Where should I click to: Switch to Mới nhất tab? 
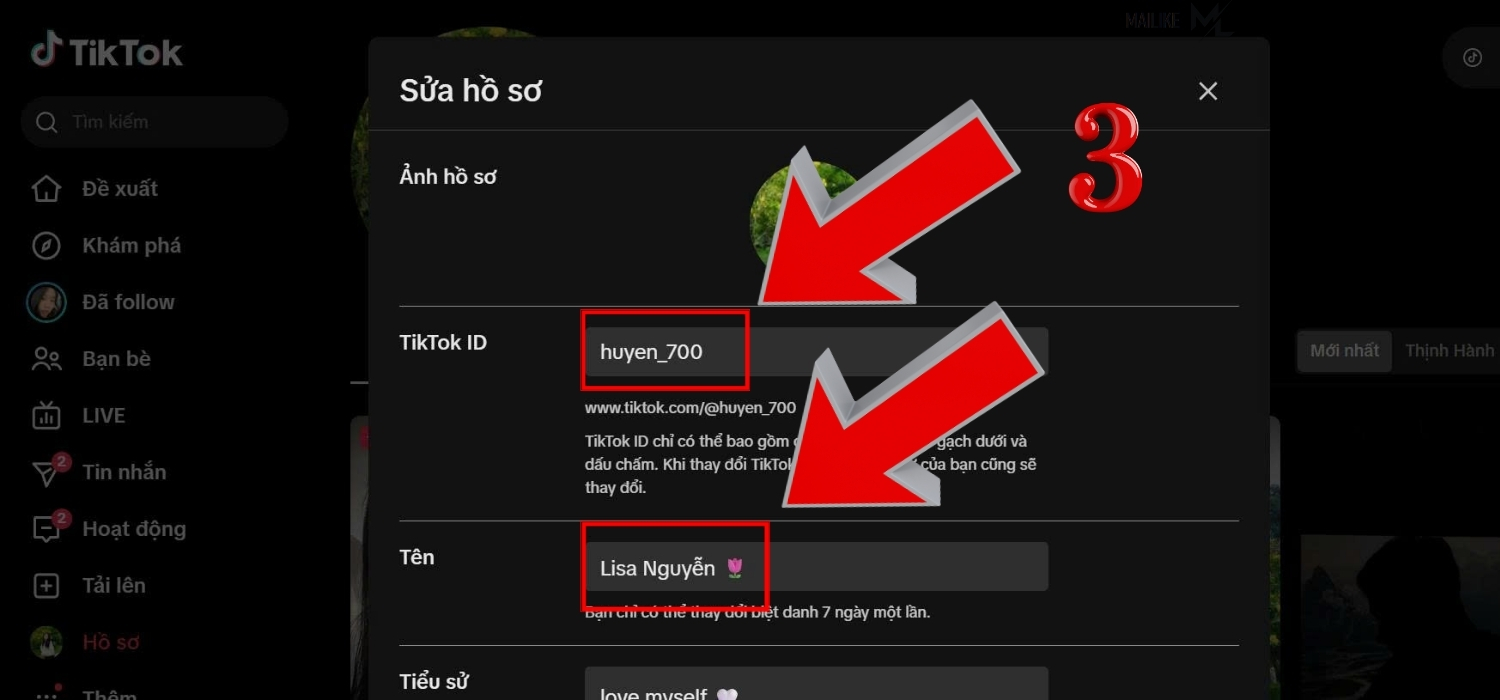pos(1344,351)
